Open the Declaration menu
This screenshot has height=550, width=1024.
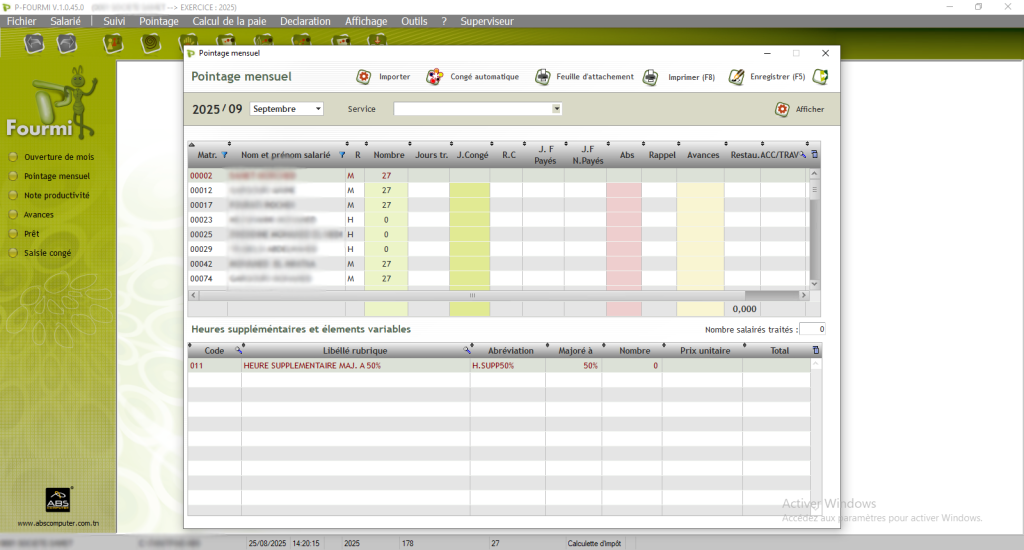click(x=305, y=21)
